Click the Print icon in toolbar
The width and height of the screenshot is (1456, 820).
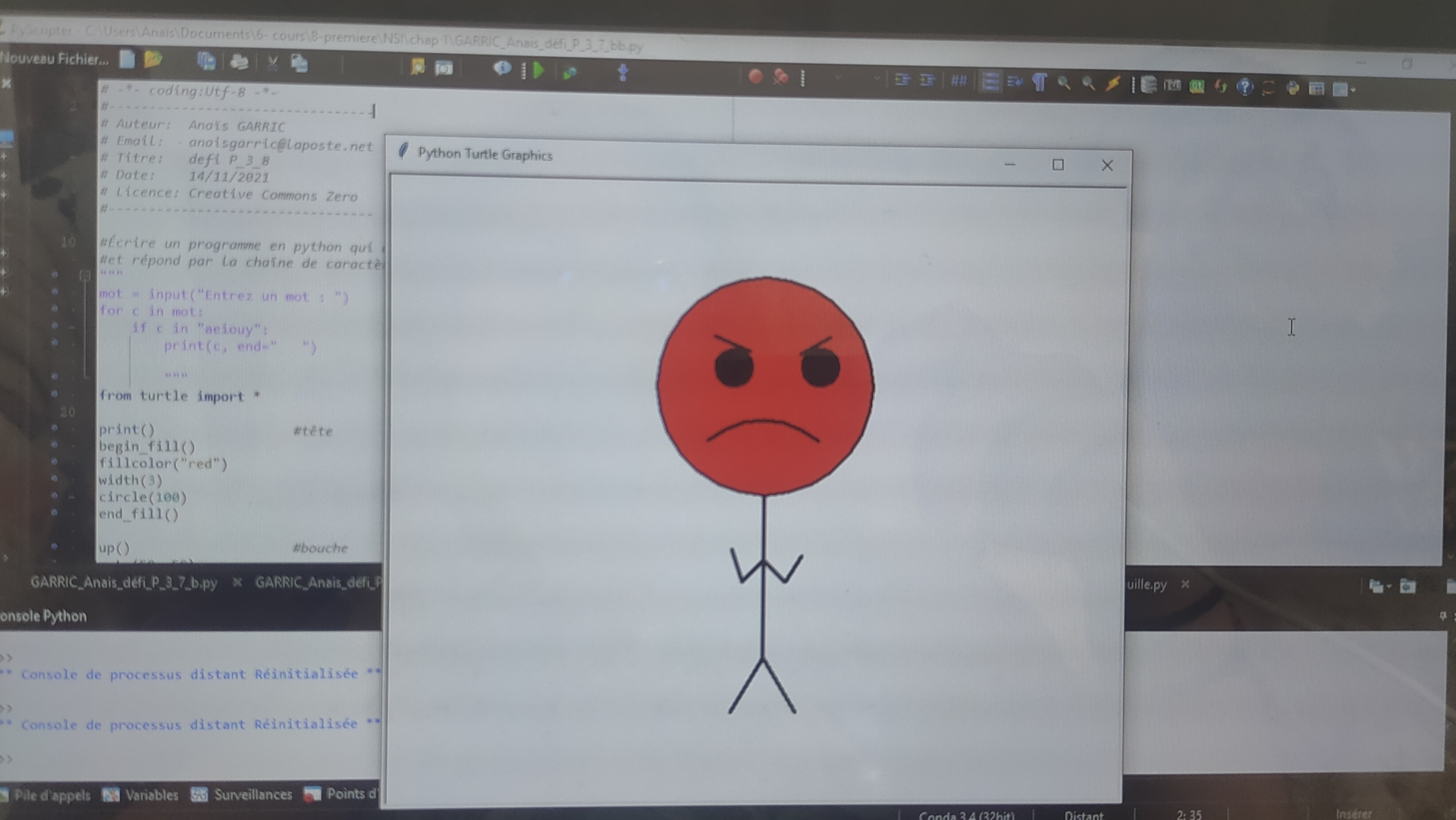[x=239, y=61]
